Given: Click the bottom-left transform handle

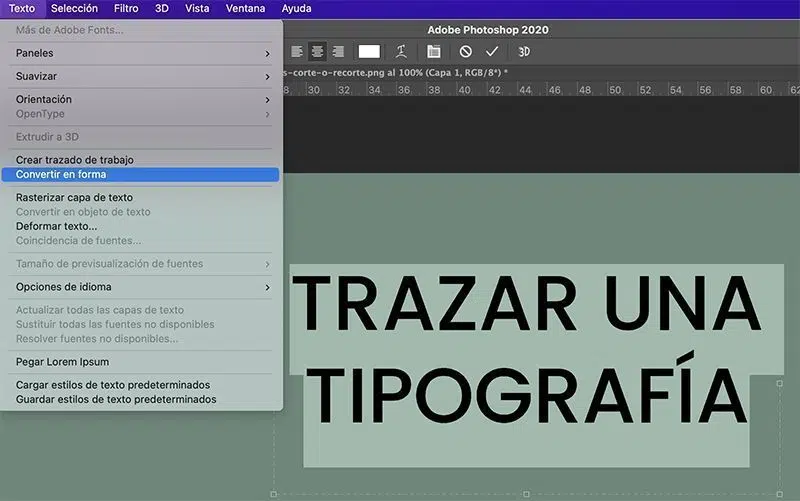Looking at the screenshot, I should click(273, 494).
